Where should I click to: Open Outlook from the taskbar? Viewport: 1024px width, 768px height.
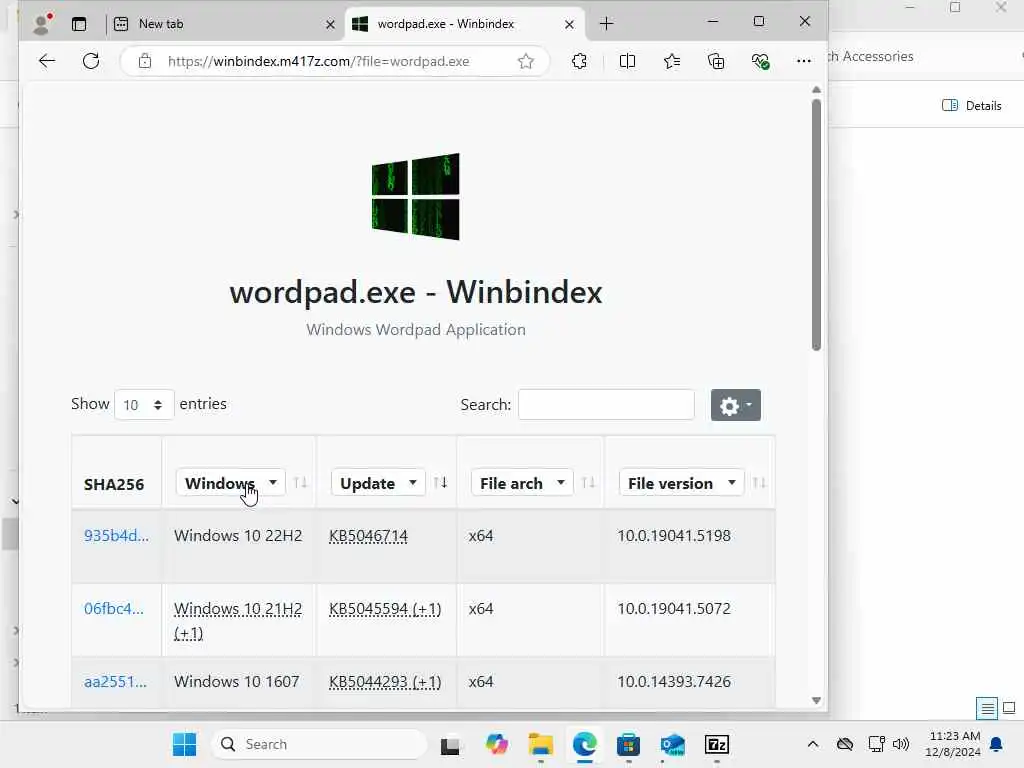673,744
